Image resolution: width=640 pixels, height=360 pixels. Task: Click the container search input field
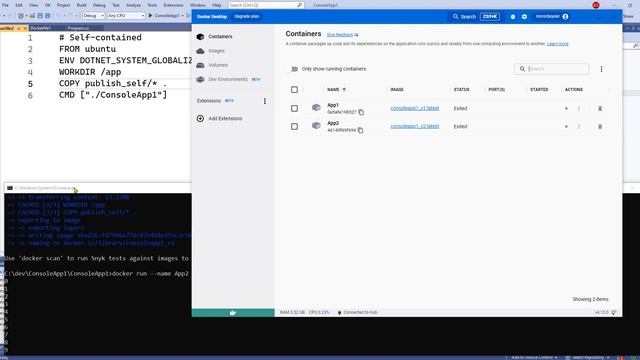[551, 69]
